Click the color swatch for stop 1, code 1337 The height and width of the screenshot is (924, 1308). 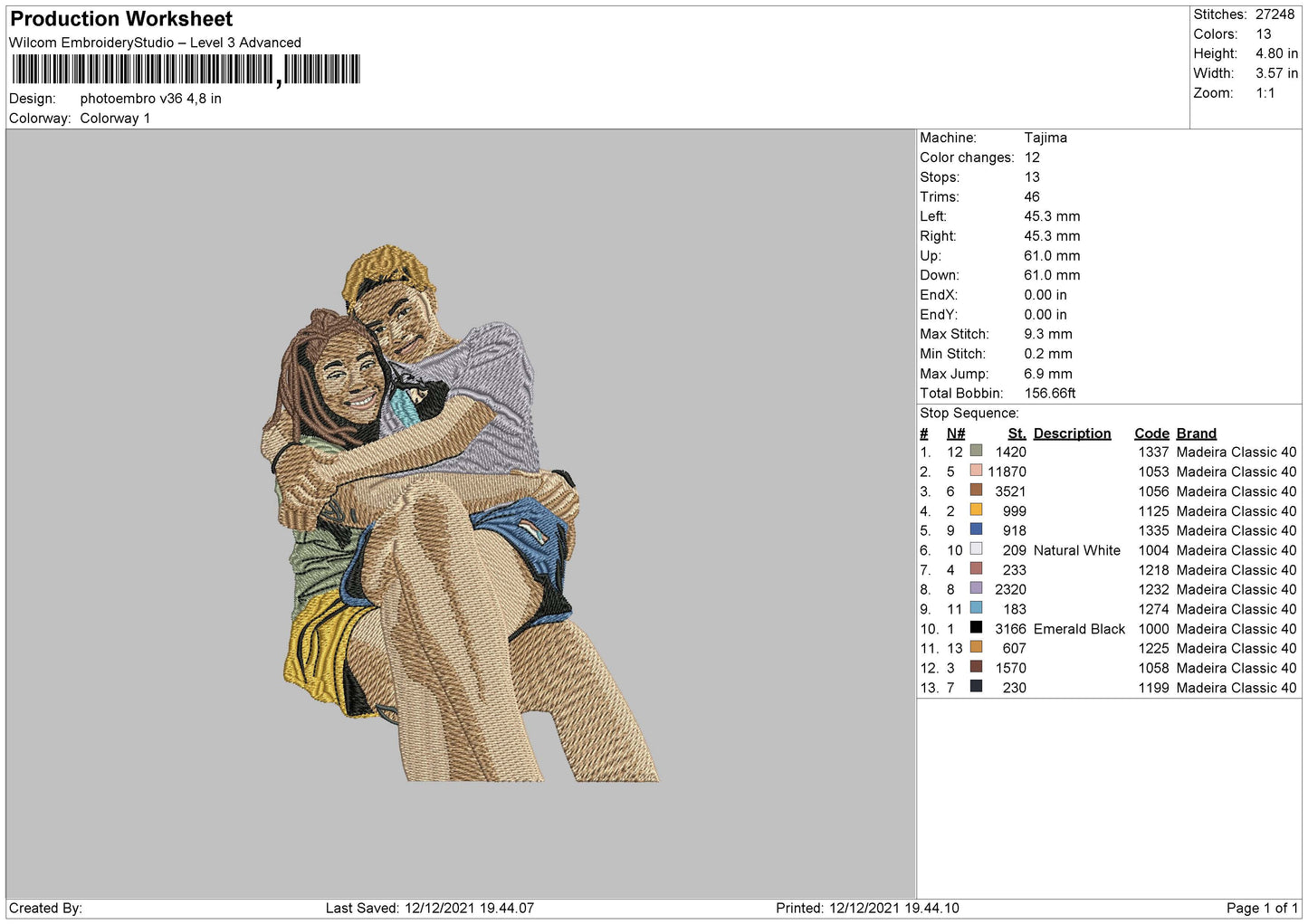pos(976,451)
